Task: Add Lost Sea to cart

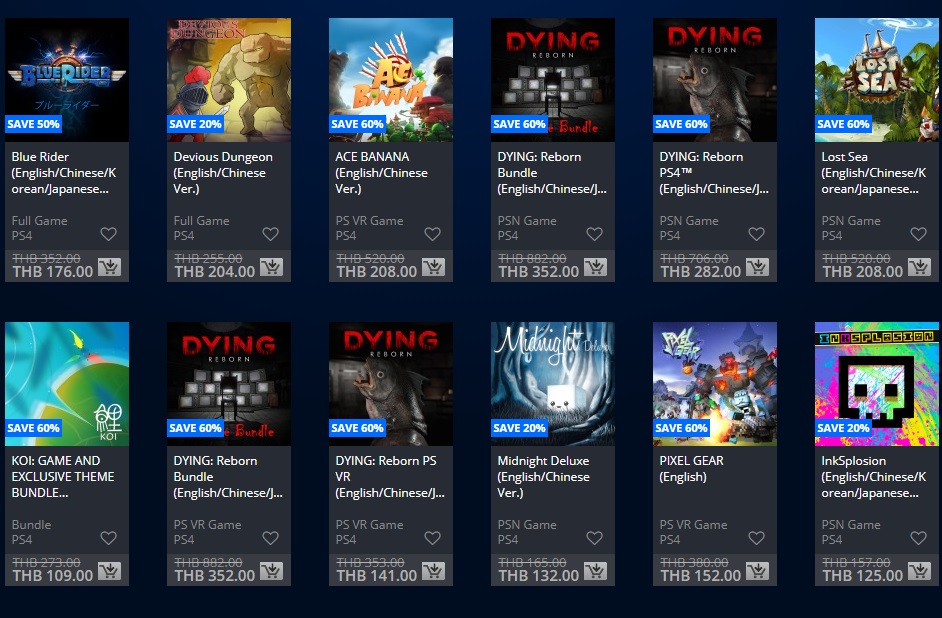Action: (919, 267)
